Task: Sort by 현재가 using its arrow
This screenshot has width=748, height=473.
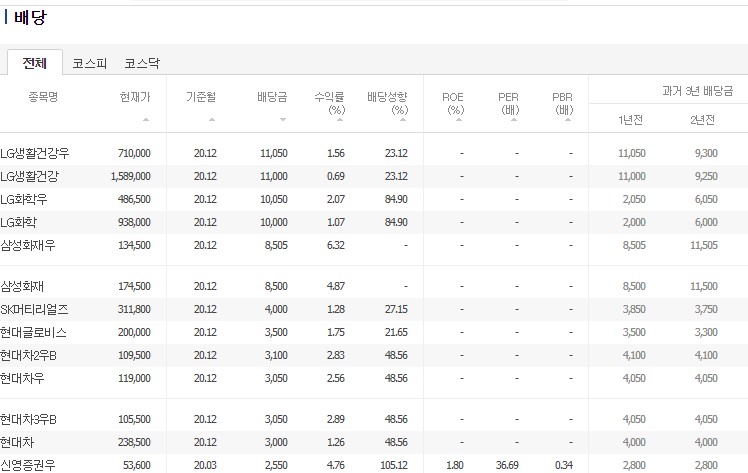Action: 146,120
